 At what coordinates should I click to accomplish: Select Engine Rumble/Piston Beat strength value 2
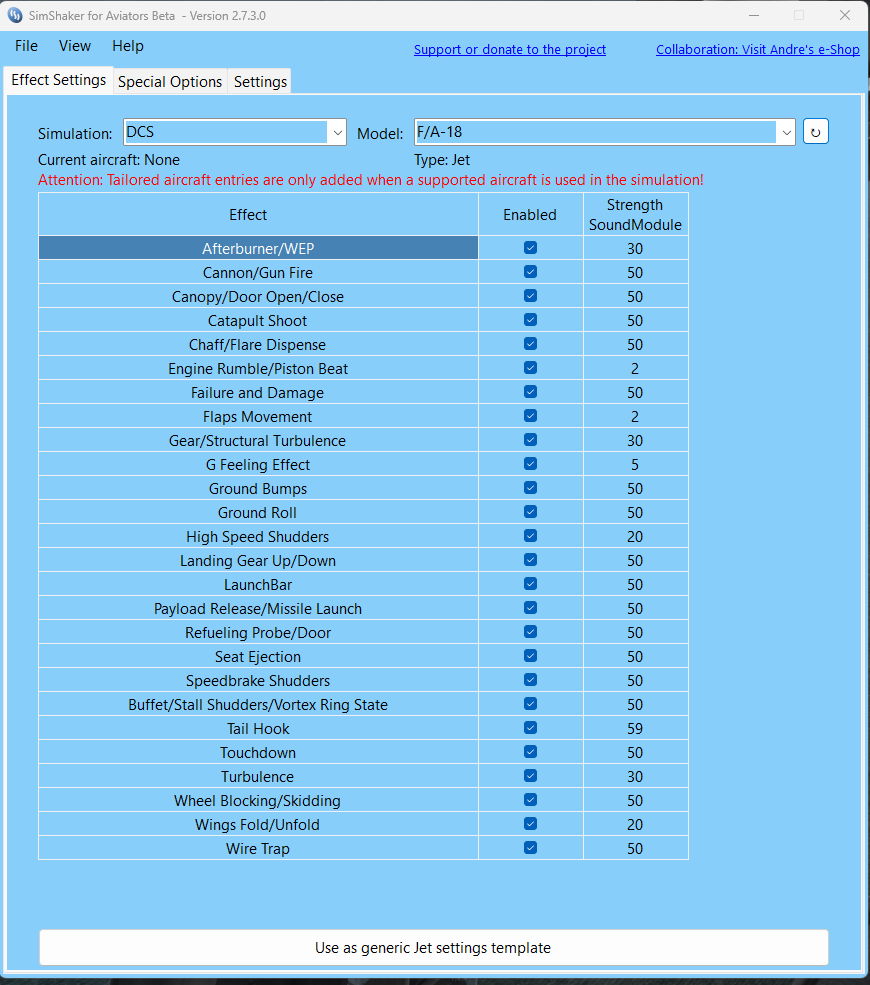pyautogui.click(x=635, y=369)
